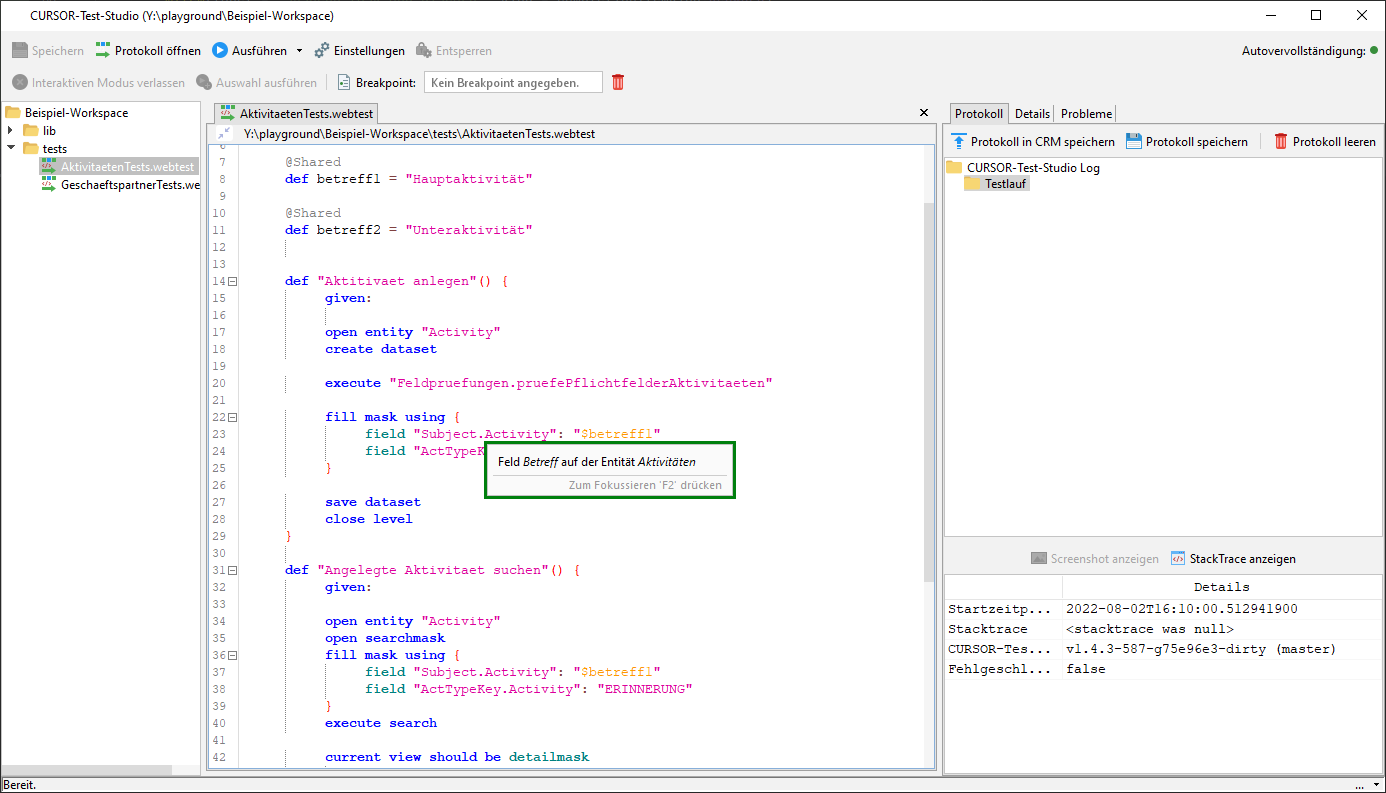The image size is (1386, 793).
Task: Click the Breakpoint input field
Action: click(513, 83)
